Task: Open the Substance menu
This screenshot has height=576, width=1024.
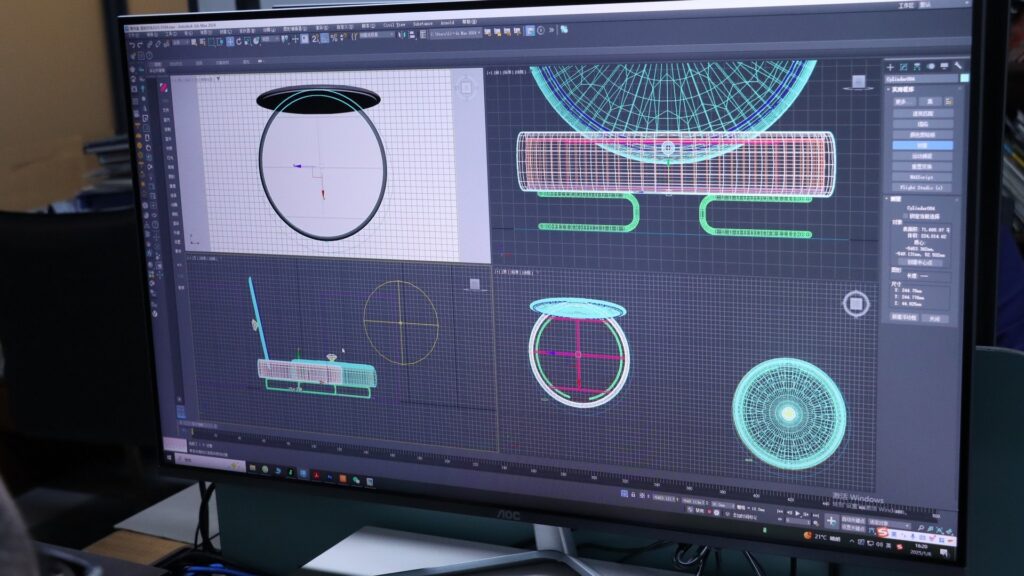Action: tap(423, 24)
